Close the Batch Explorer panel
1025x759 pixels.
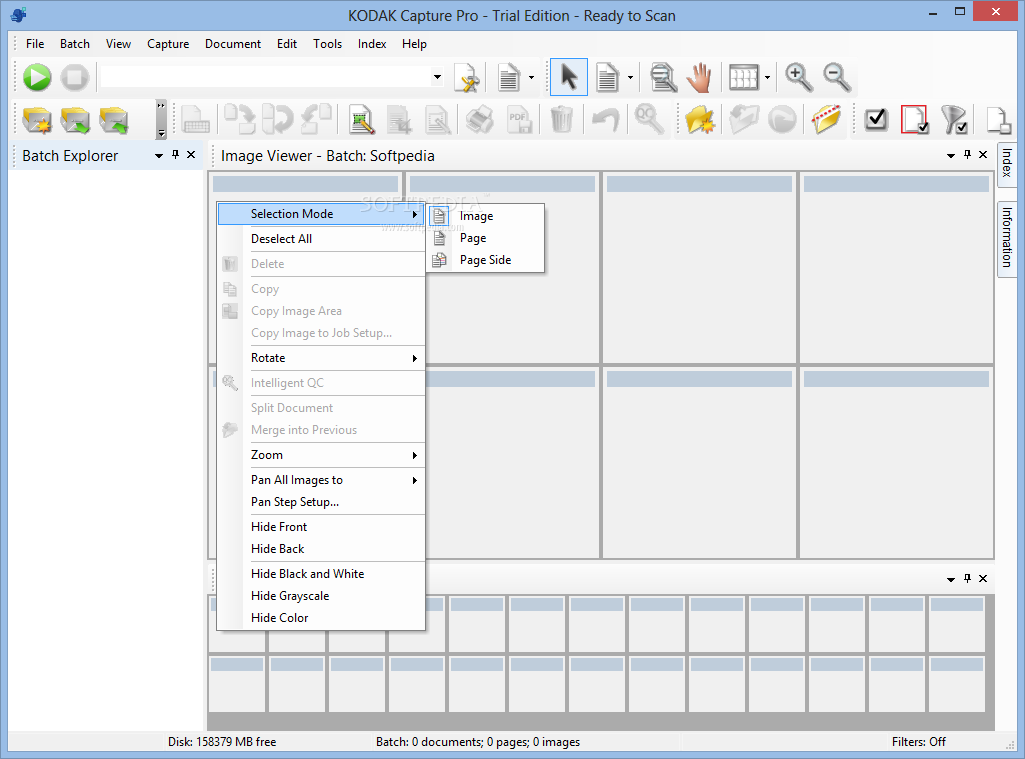[x=191, y=155]
